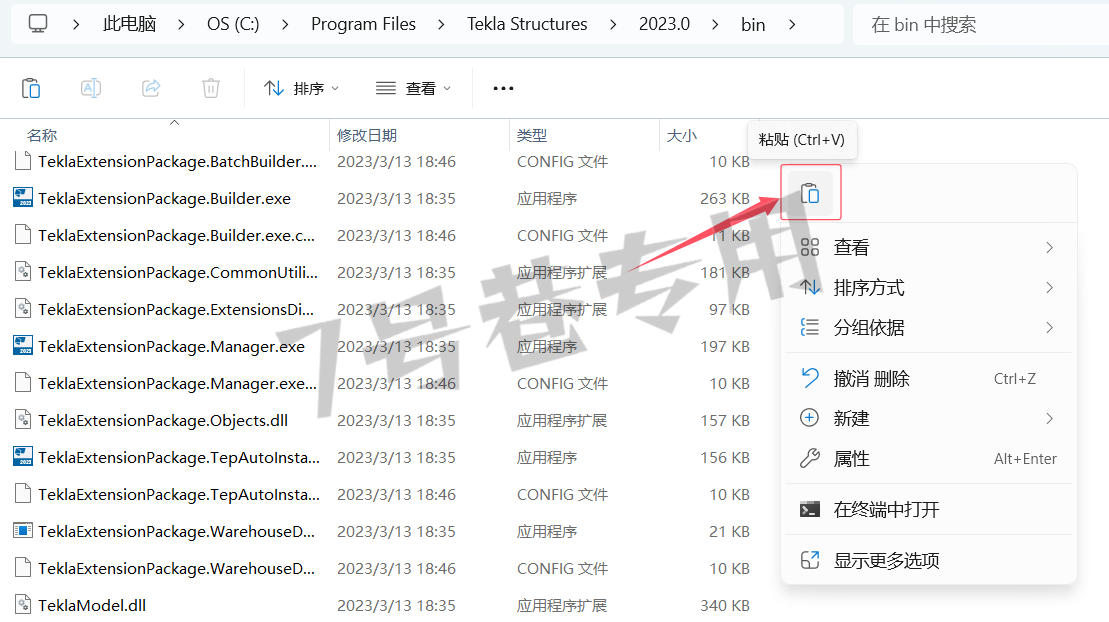Click the Tekla Structures breadcrumb
This screenshot has height=622, width=1109.
click(x=527, y=24)
